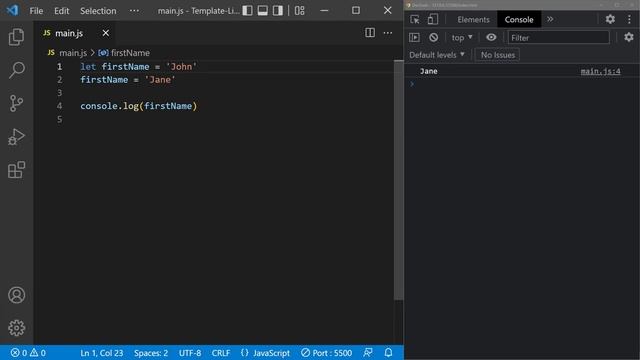Click the console prompt arrow
640x360 pixels.
coord(412,84)
